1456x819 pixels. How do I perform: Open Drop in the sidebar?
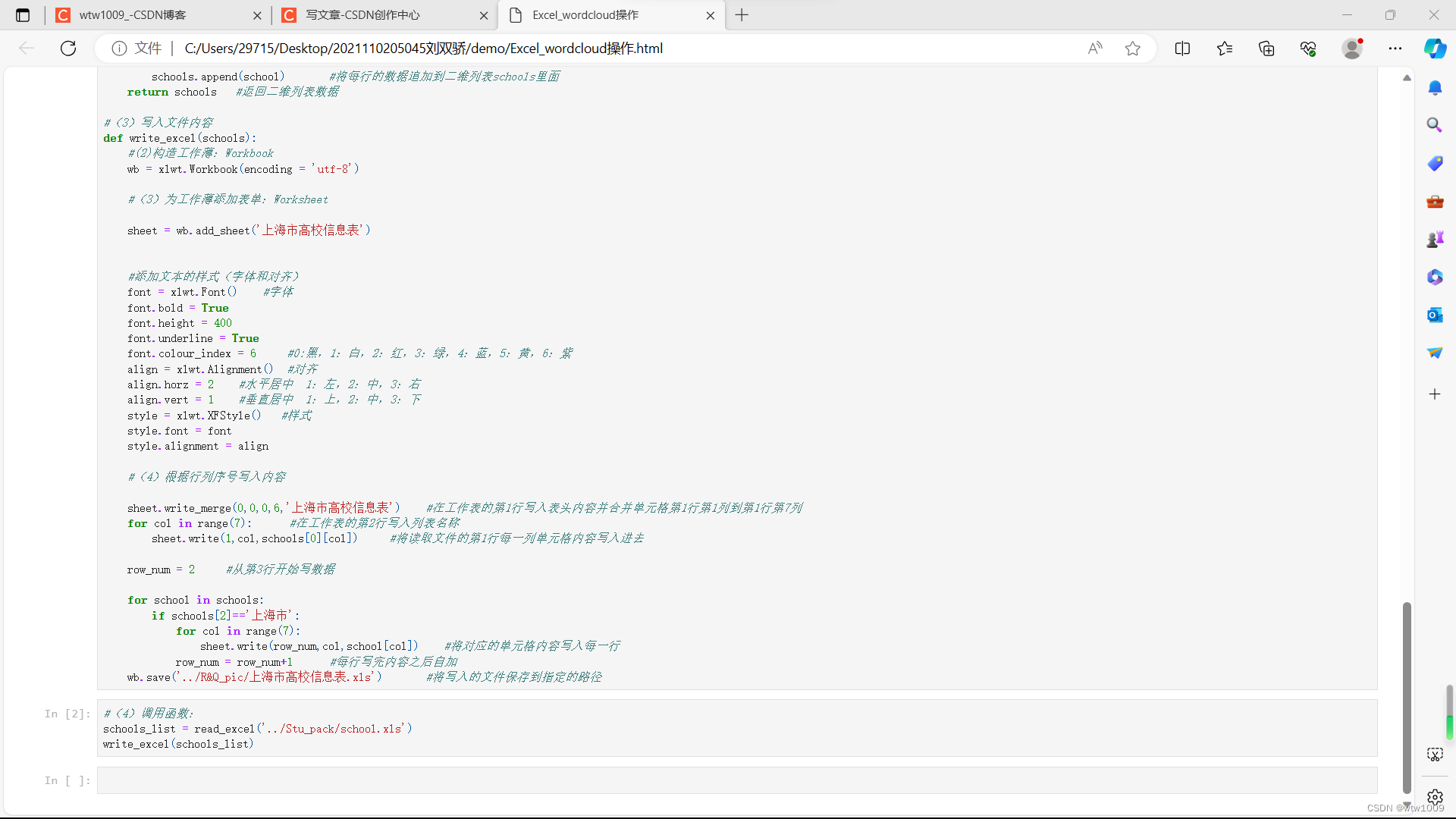coord(1435,353)
